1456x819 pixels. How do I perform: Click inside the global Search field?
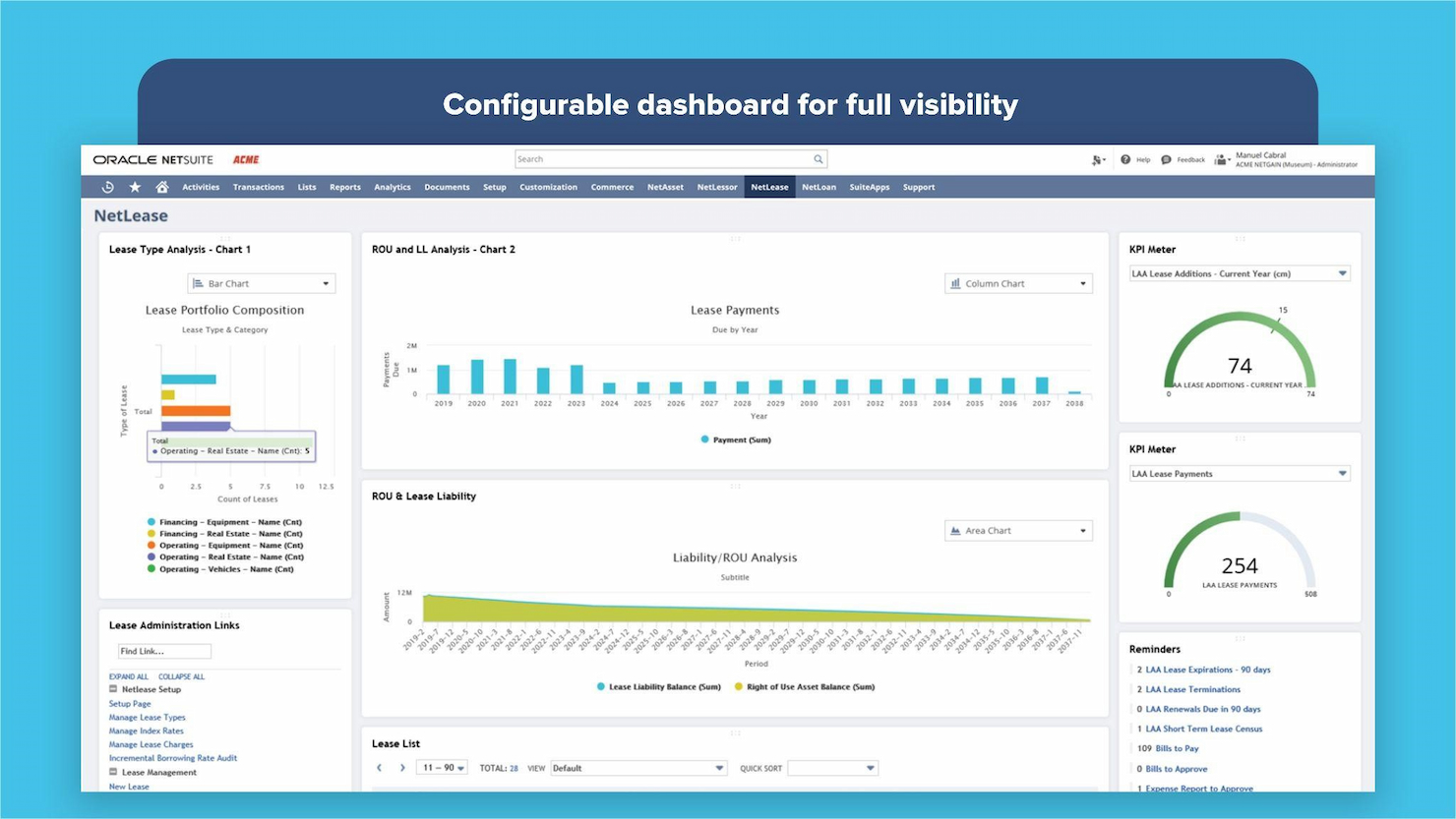[x=669, y=158]
